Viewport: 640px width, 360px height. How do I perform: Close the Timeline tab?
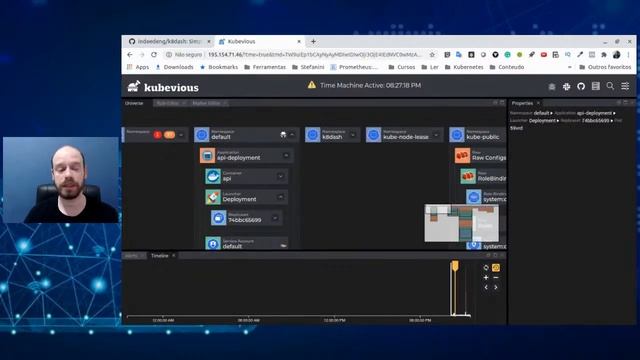coord(173,256)
